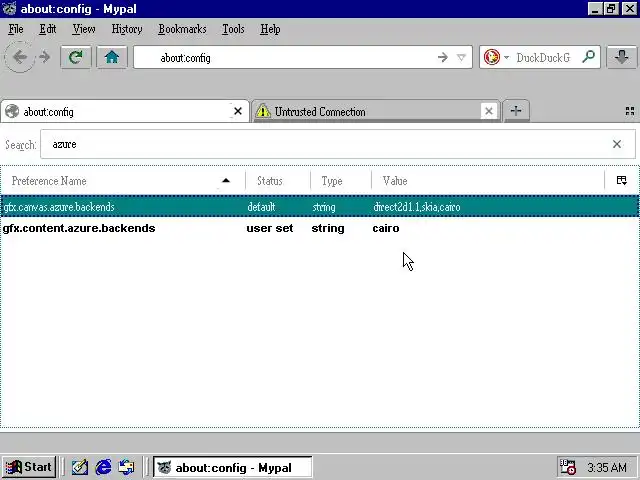Screen dimensions: 640x480
Task: Click the notepad quick launch icon
Action: point(80,467)
